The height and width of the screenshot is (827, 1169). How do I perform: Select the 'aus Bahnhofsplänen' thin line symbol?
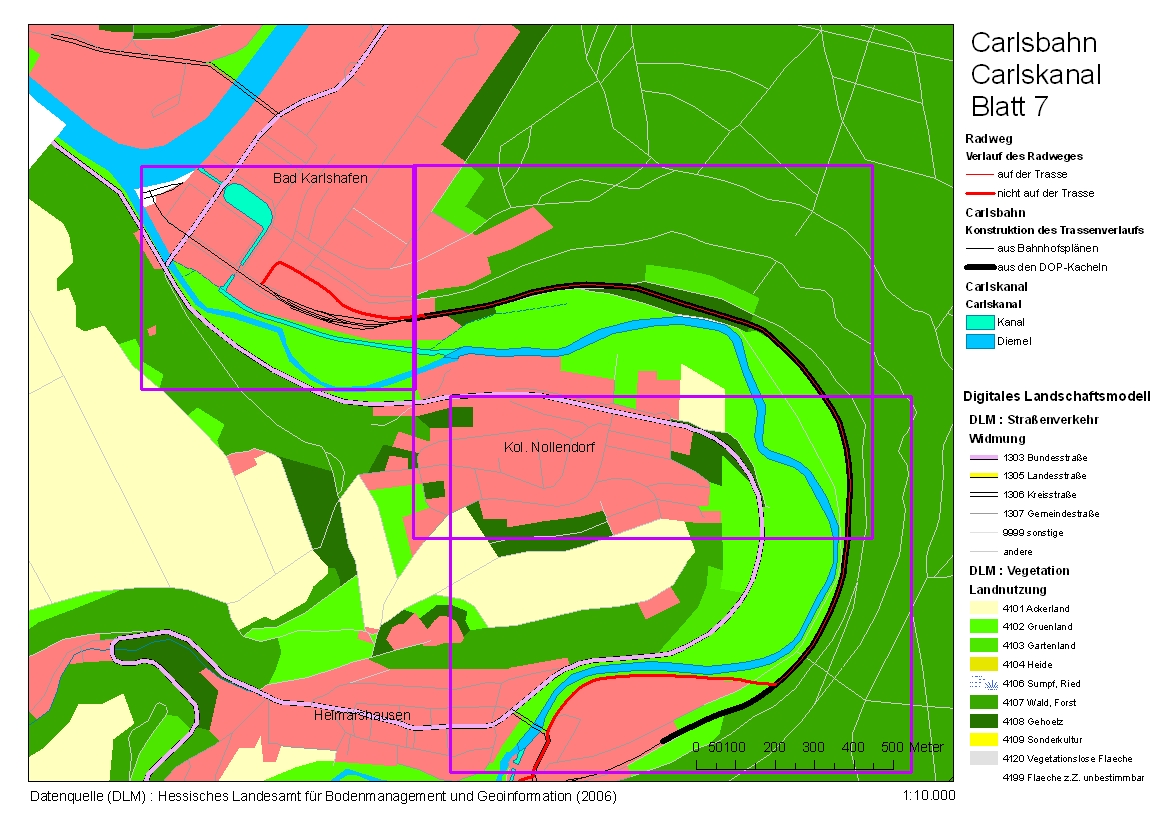(x=980, y=248)
